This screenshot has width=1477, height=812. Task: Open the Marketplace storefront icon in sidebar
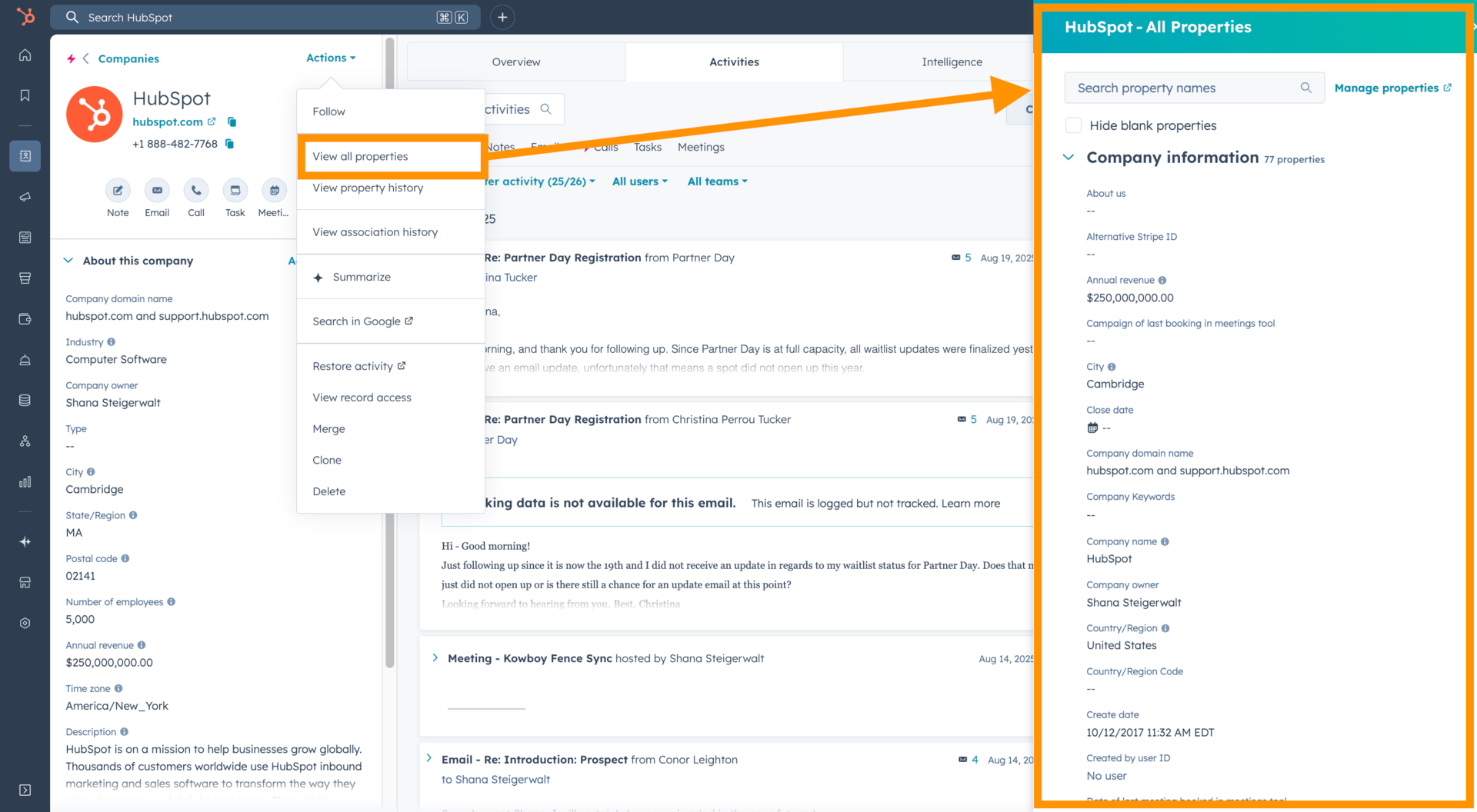point(25,582)
